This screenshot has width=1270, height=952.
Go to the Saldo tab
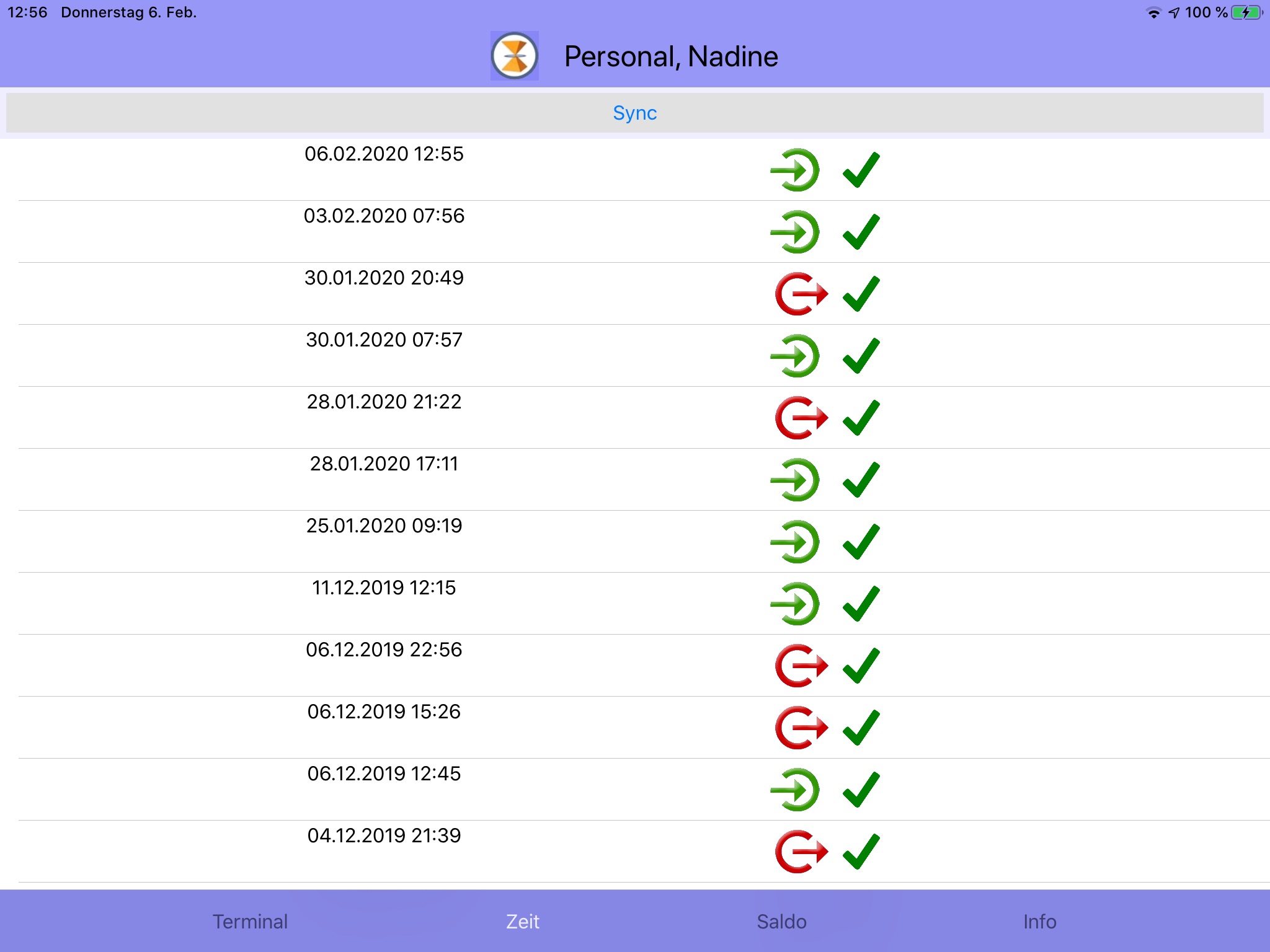(x=781, y=922)
